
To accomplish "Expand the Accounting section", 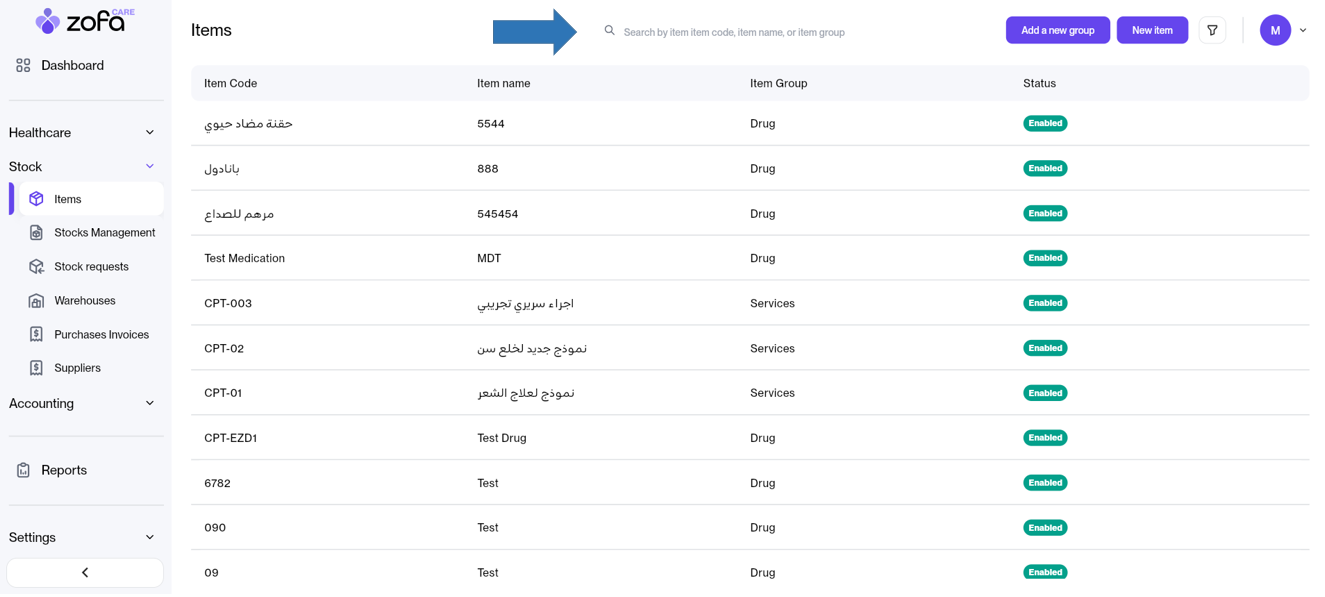I will [x=85, y=404].
